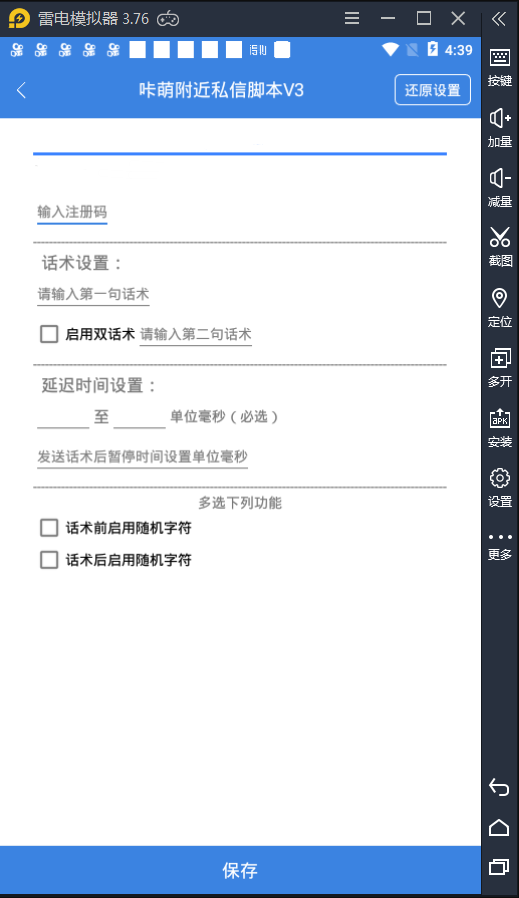Open the 定位 location tool

pos(500,308)
